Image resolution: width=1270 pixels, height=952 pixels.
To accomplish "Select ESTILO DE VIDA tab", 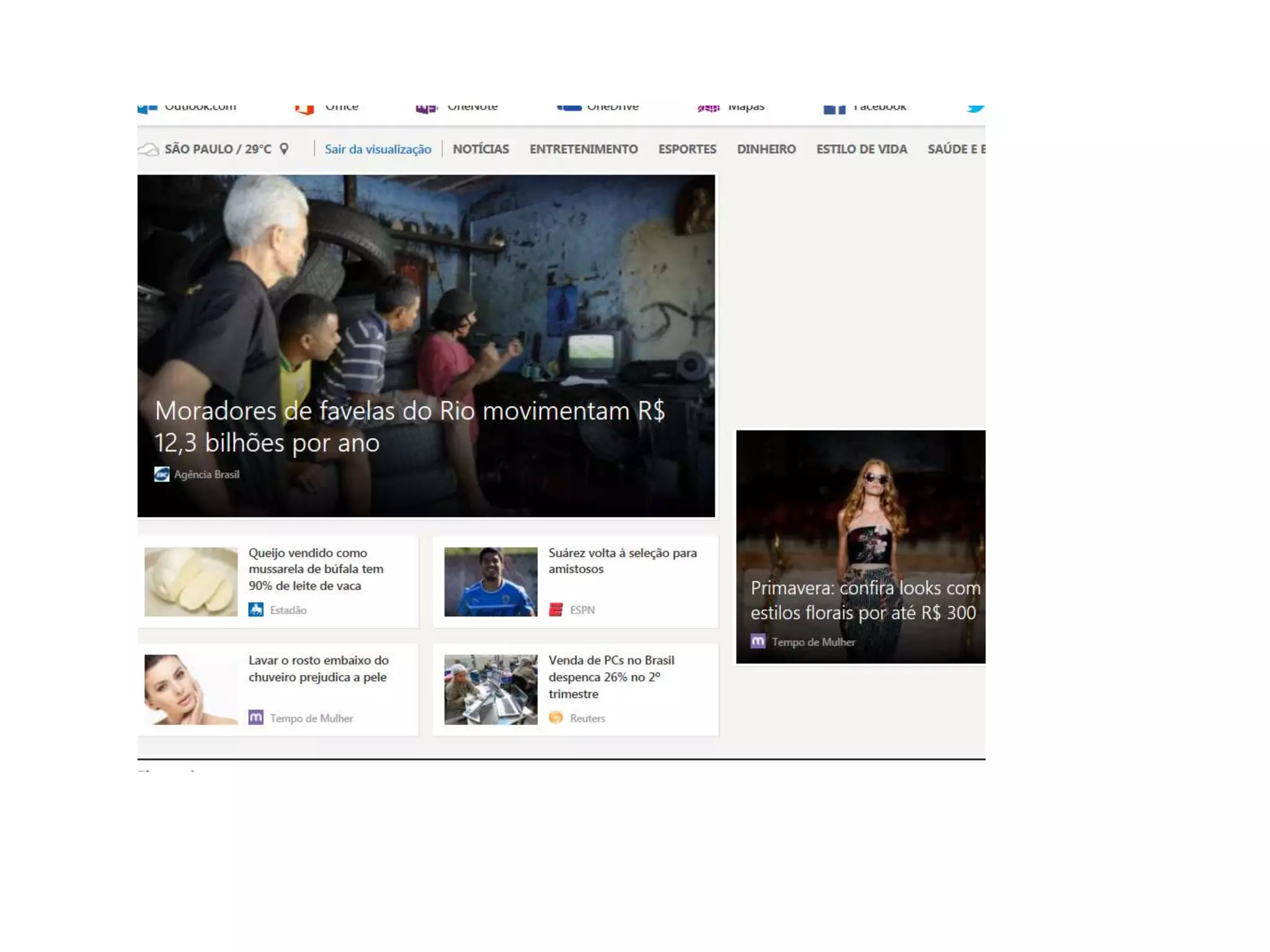I will (861, 149).
